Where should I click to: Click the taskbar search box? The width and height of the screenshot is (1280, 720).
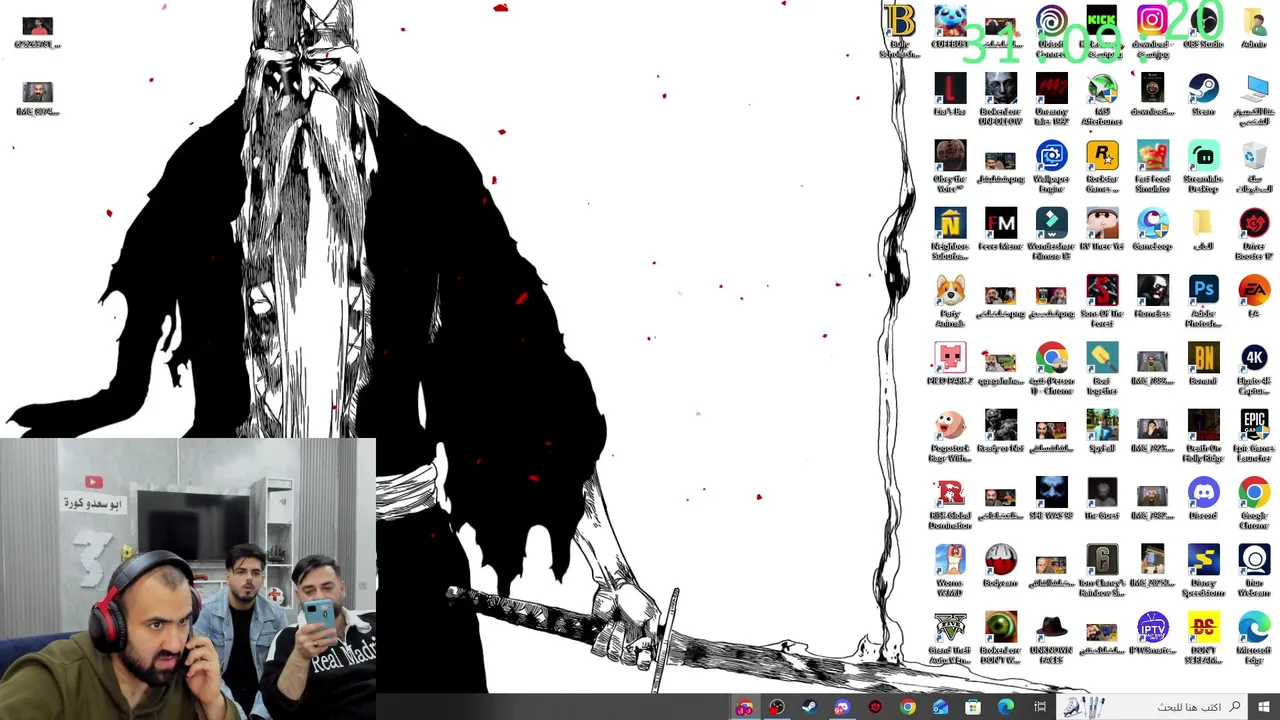point(1154,707)
